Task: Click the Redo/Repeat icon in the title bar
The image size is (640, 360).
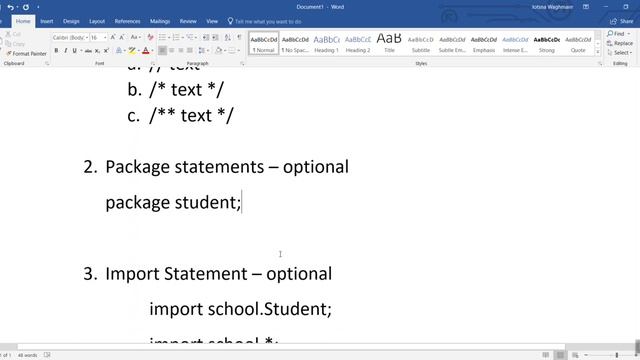Action: (26, 7)
